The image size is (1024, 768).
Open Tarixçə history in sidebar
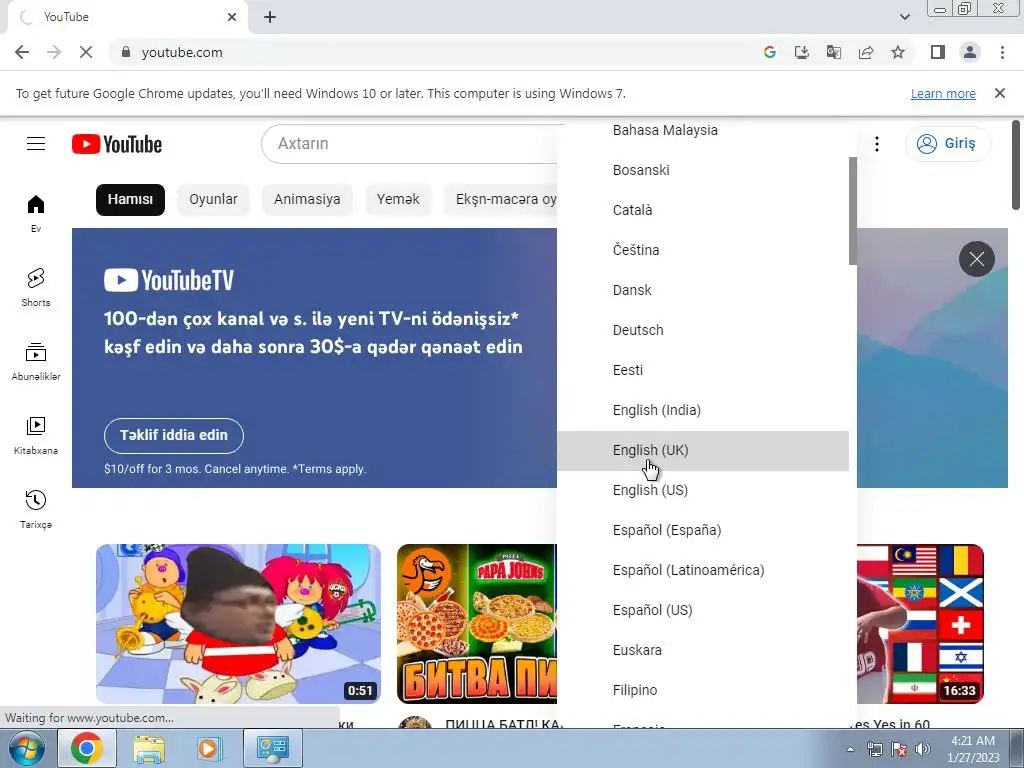tap(36, 509)
